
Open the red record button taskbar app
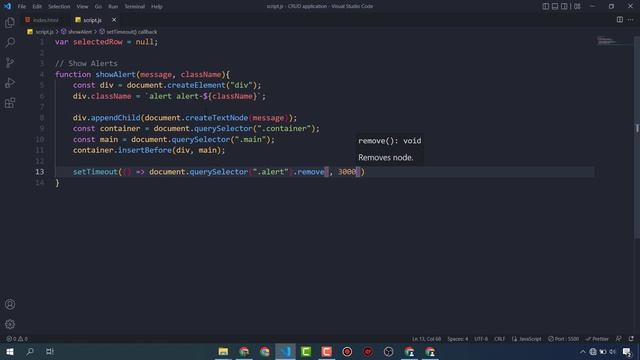tap(347, 351)
